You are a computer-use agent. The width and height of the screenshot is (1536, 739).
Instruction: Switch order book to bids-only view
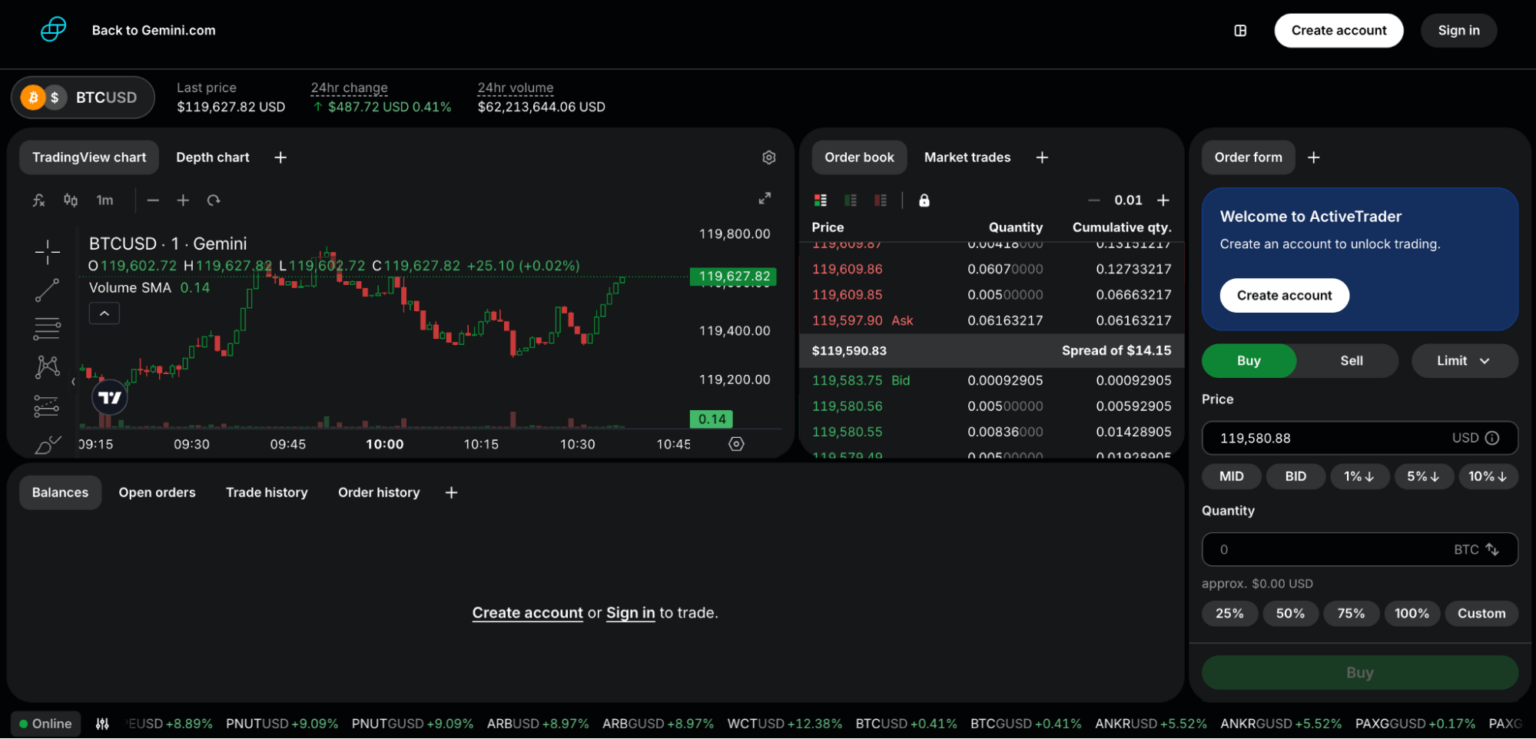(x=850, y=200)
